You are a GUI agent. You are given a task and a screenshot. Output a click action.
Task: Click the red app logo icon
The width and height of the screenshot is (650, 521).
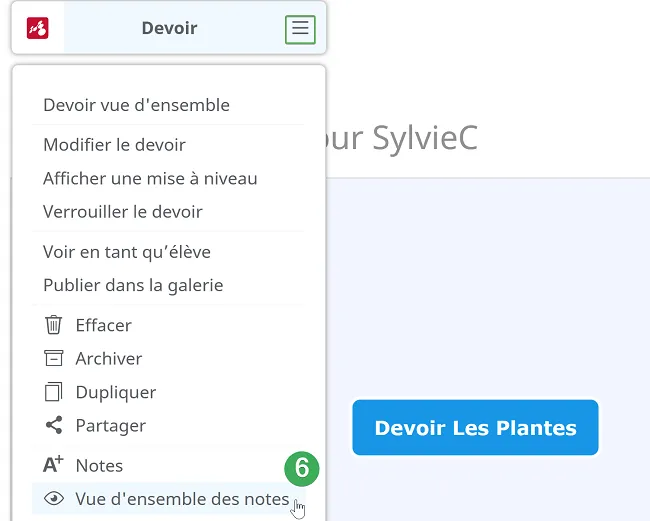[x=38, y=28]
